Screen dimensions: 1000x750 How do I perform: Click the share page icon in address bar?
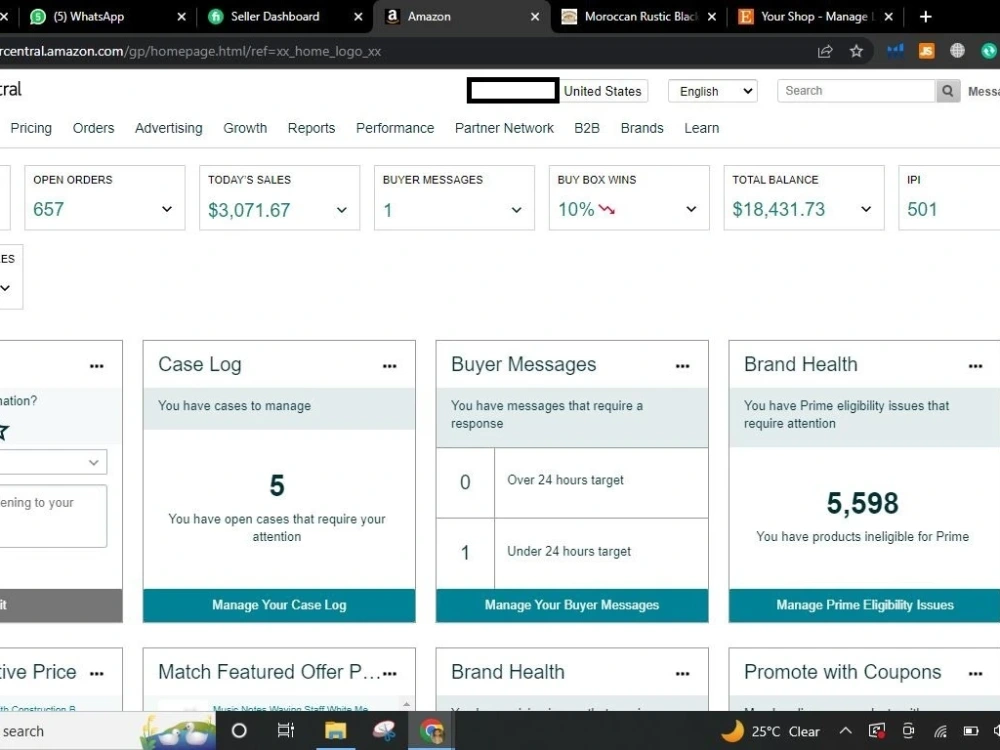[825, 51]
